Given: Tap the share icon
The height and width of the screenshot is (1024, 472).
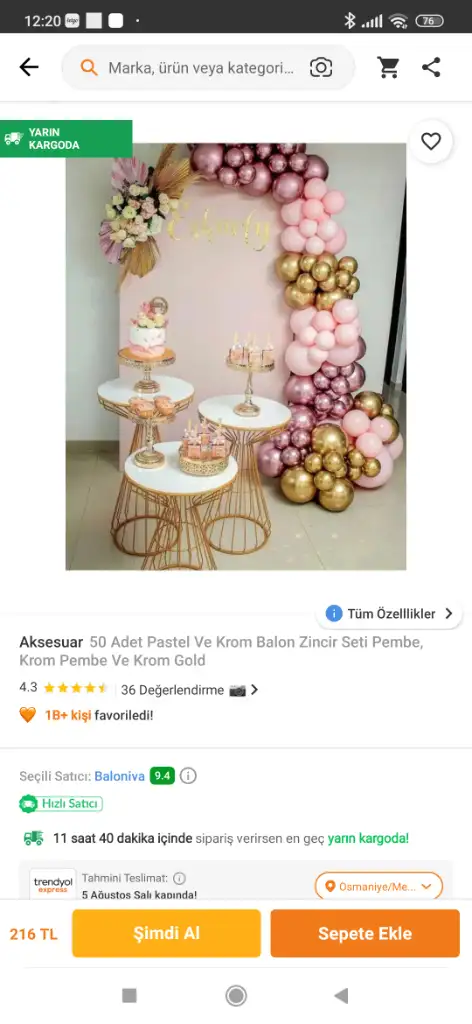Looking at the screenshot, I should (x=431, y=67).
